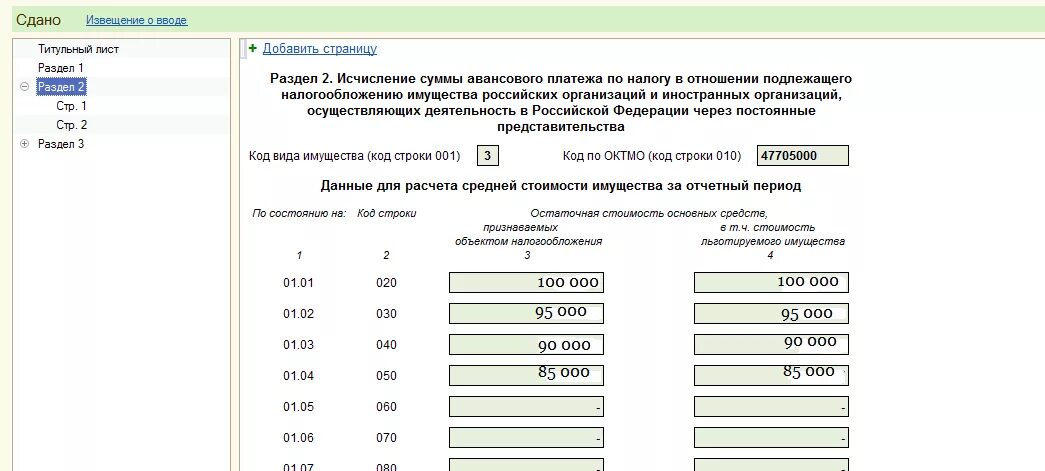
Task: Click column 4 empty field for row 060
Action: pyautogui.click(x=771, y=406)
